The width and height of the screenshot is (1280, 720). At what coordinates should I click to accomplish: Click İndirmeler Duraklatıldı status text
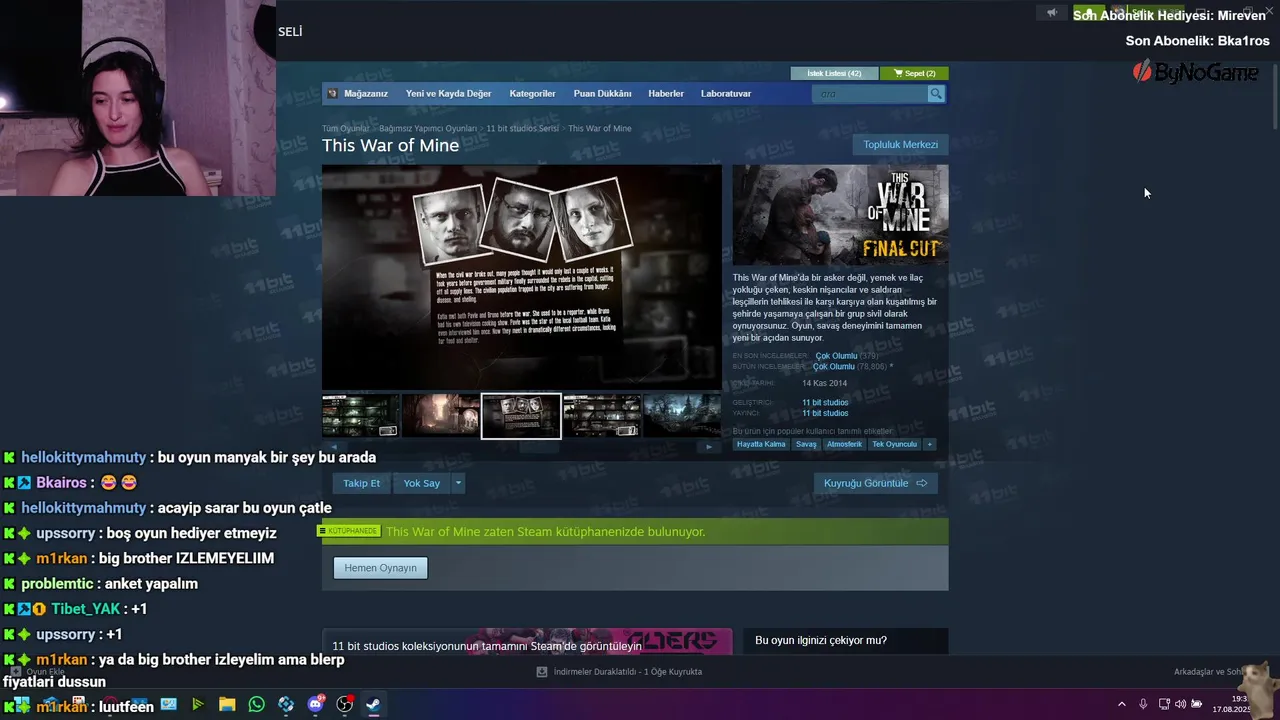[x=627, y=672]
